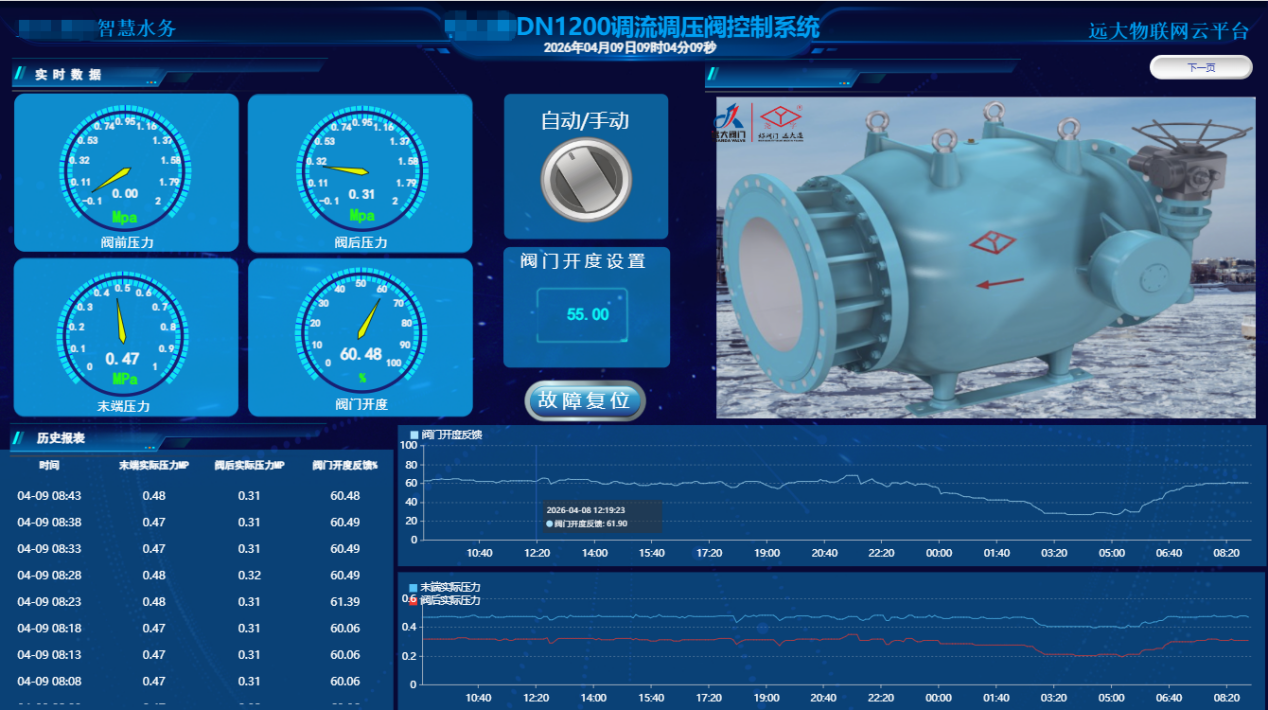Click the 智慧水务 header text

pos(136,28)
